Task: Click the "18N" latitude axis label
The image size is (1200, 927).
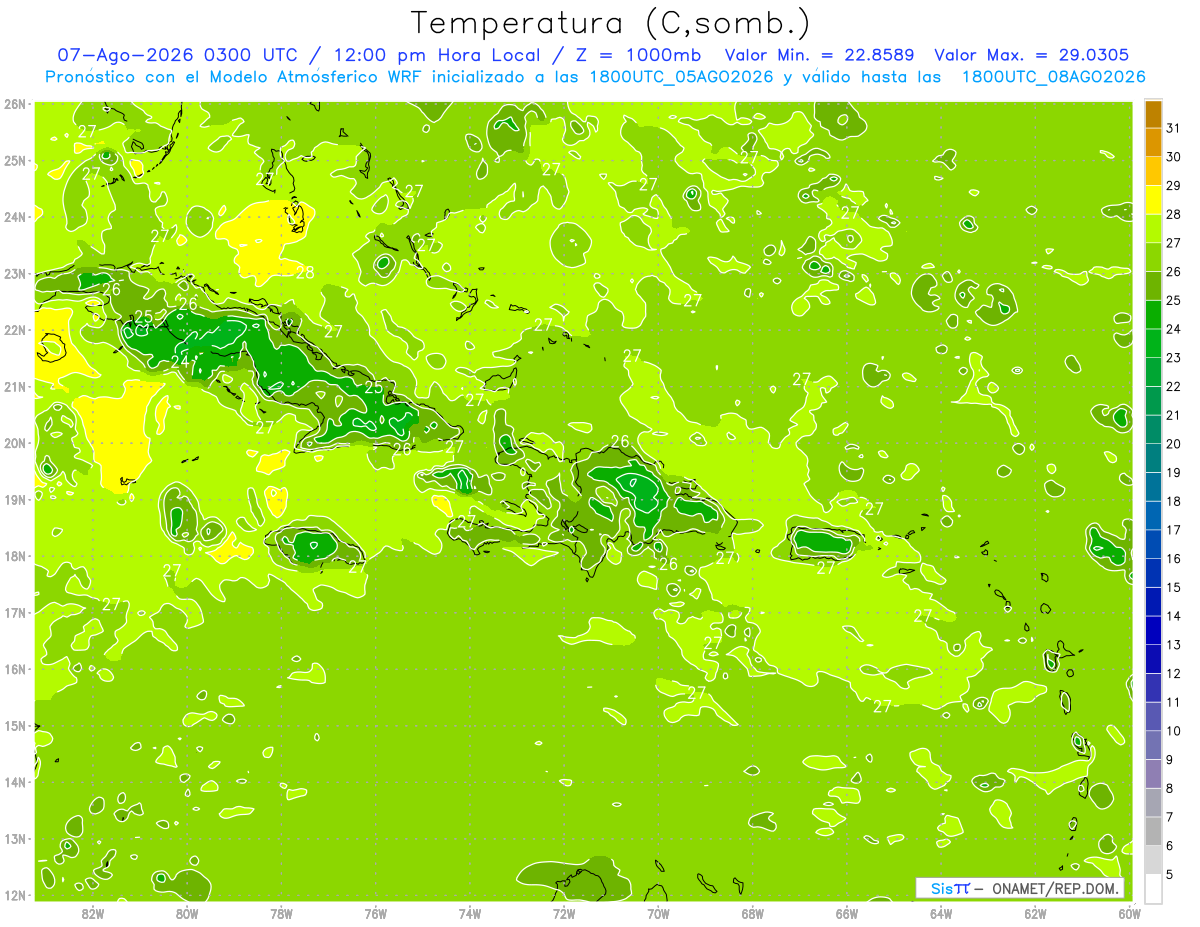Action: (15, 556)
